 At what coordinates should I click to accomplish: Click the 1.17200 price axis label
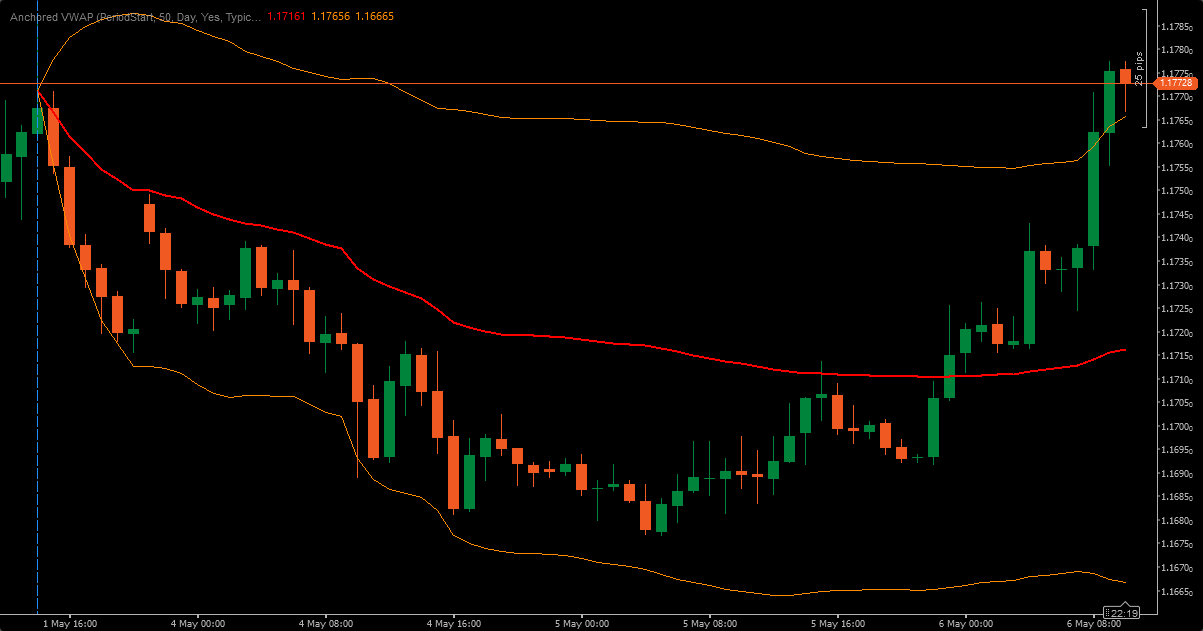pos(1179,333)
